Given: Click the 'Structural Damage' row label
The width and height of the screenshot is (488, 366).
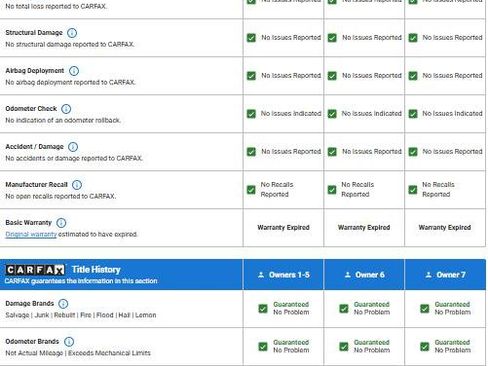Looking at the screenshot, I should pyautogui.click(x=34, y=33).
